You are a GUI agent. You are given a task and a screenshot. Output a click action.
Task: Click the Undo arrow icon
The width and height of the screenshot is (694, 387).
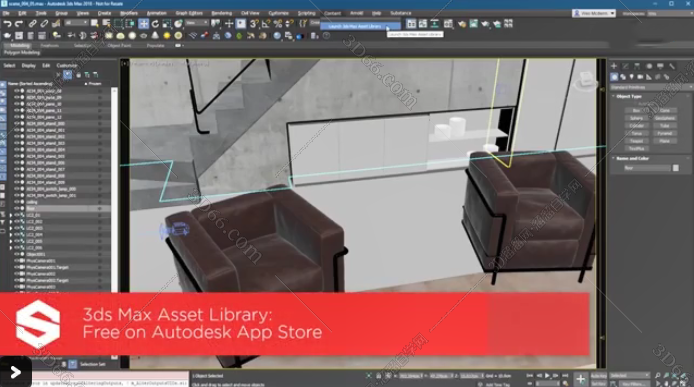tap(8, 23)
